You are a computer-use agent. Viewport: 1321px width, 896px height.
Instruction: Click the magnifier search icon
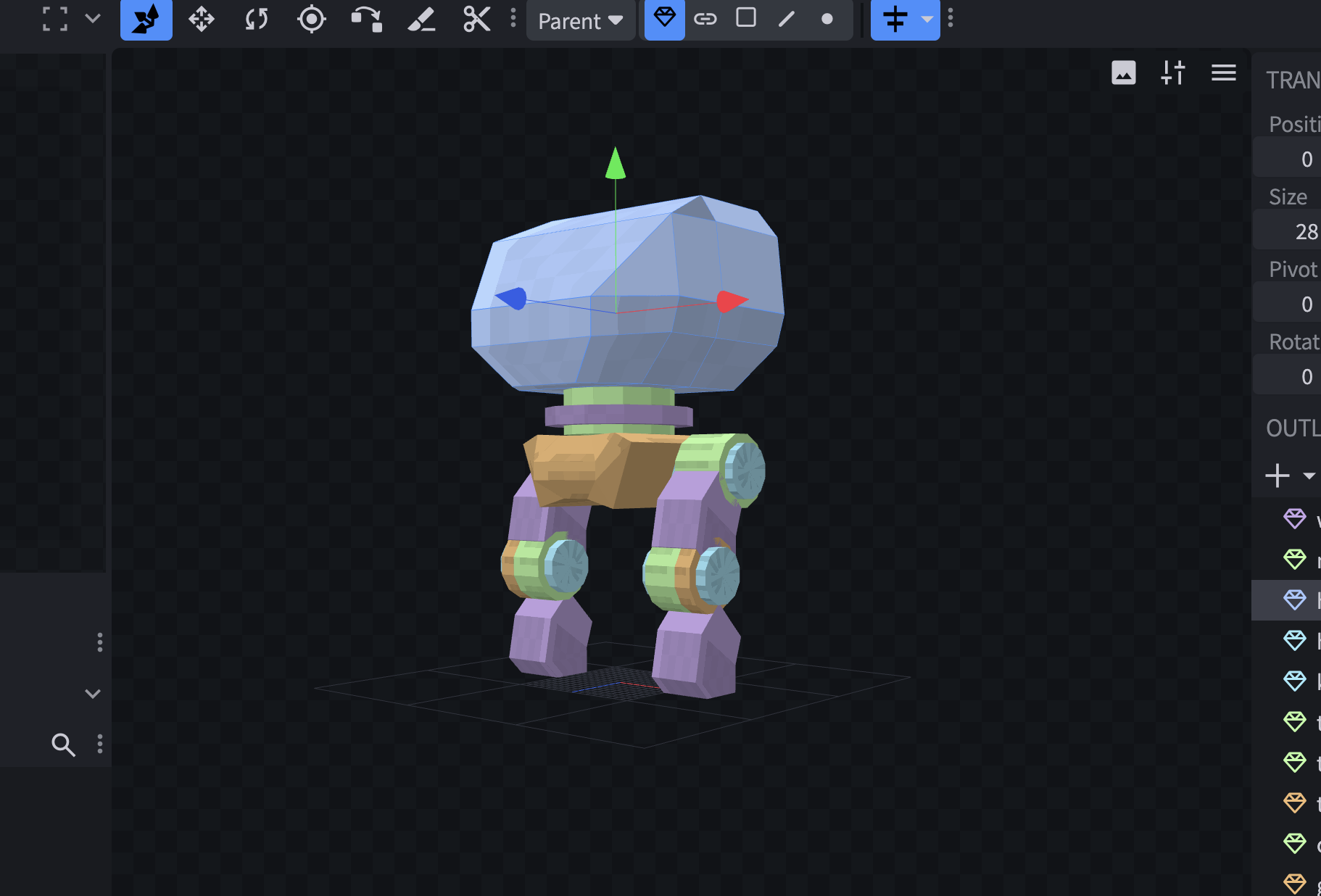63,744
